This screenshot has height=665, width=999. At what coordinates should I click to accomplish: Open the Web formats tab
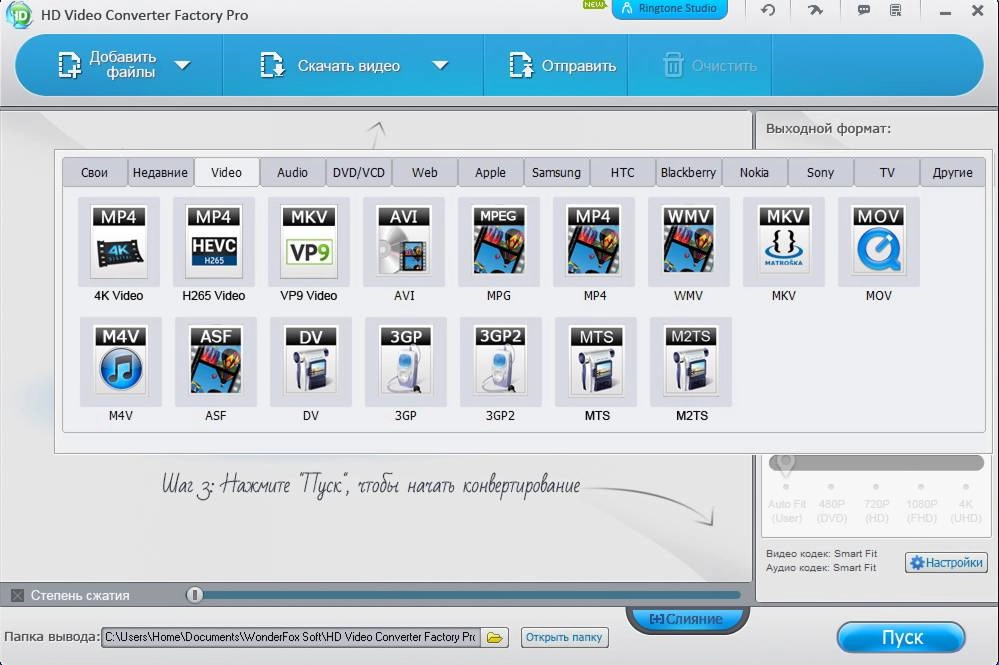tap(424, 173)
